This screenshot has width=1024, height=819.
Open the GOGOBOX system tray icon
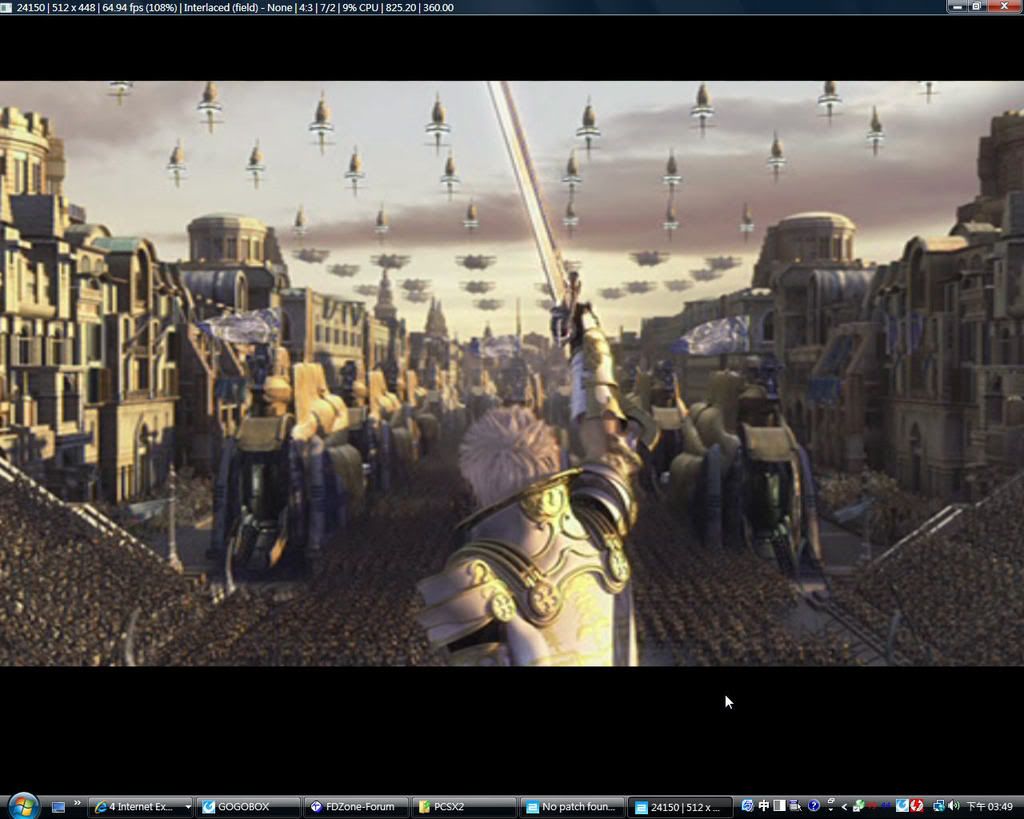tap(902, 805)
